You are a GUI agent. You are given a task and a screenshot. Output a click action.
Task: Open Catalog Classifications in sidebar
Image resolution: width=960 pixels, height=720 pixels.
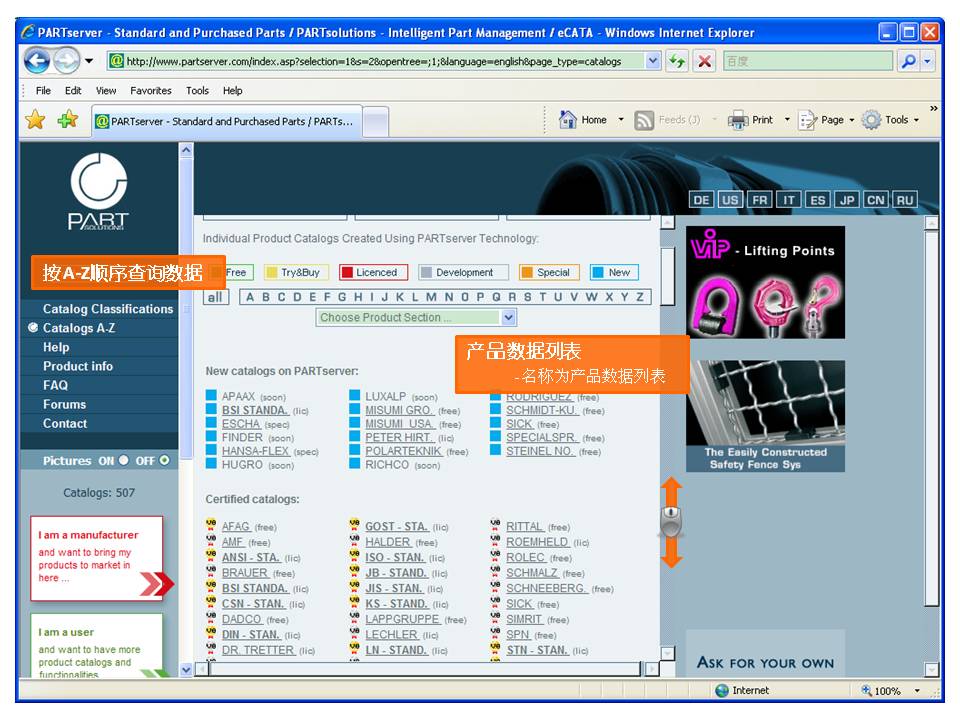[x=108, y=309]
